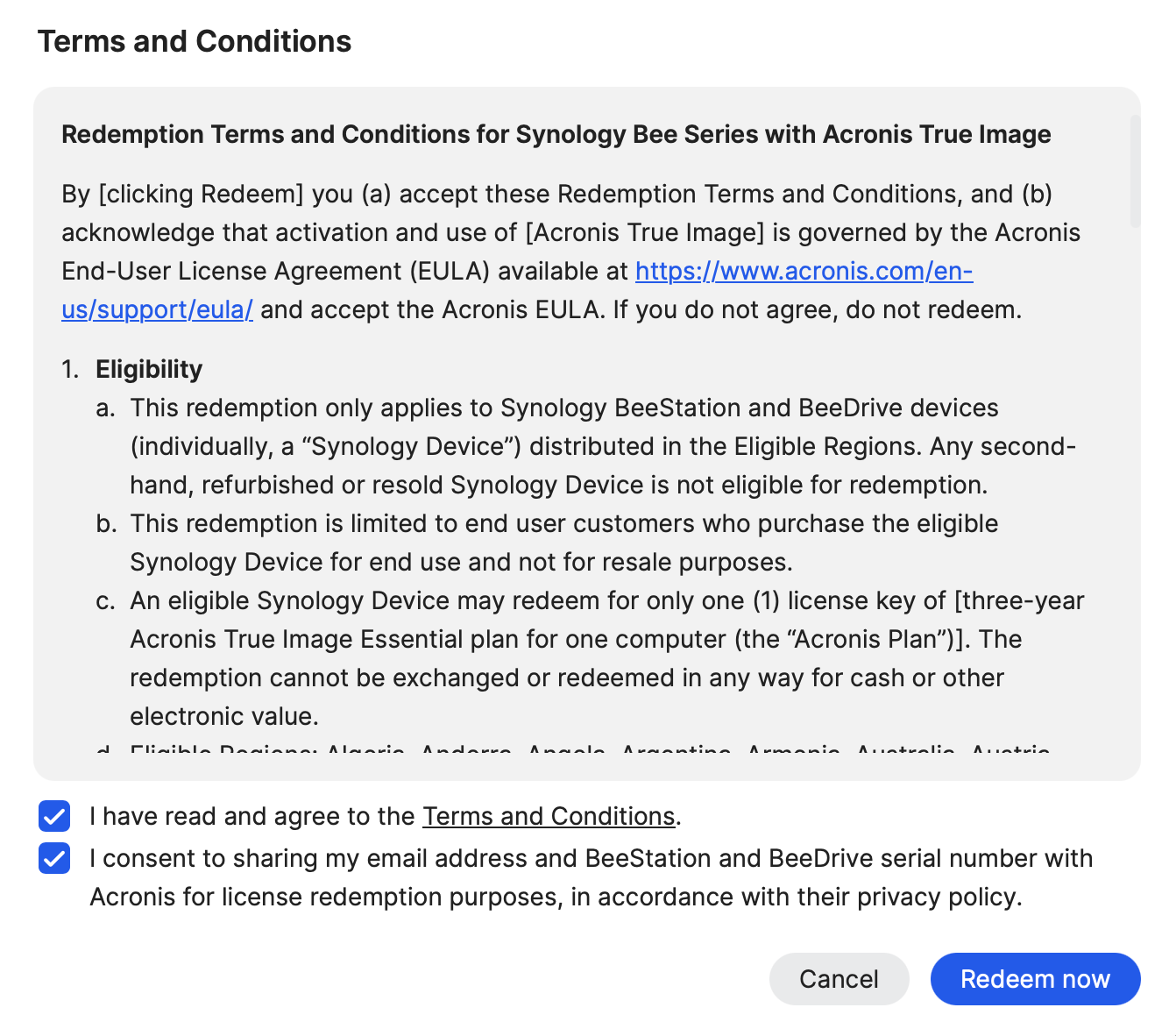This screenshot has height=1036, width=1176.
Task: Click the "I have read and agree" label text
Action: [254, 816]
